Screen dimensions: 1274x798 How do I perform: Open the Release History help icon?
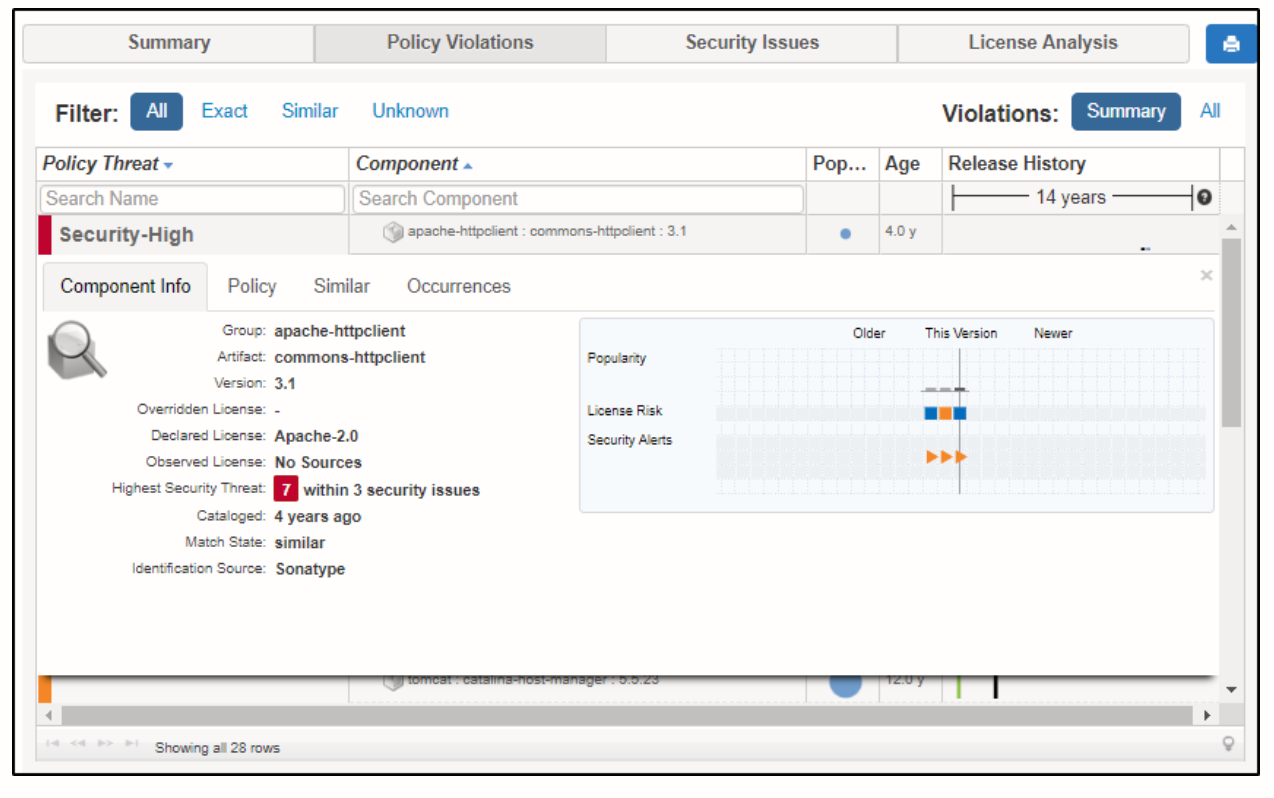tap(1204, 197)
